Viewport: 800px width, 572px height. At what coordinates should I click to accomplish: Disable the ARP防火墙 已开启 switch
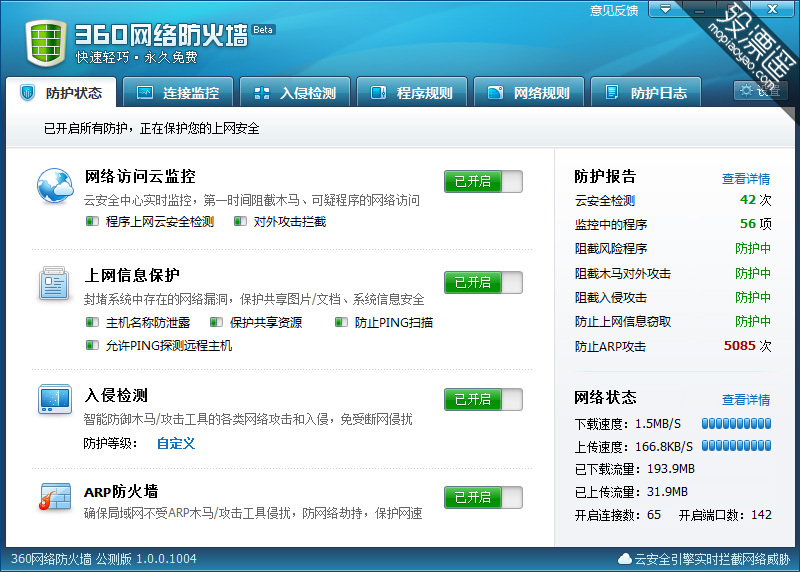[x=483, y=497]
